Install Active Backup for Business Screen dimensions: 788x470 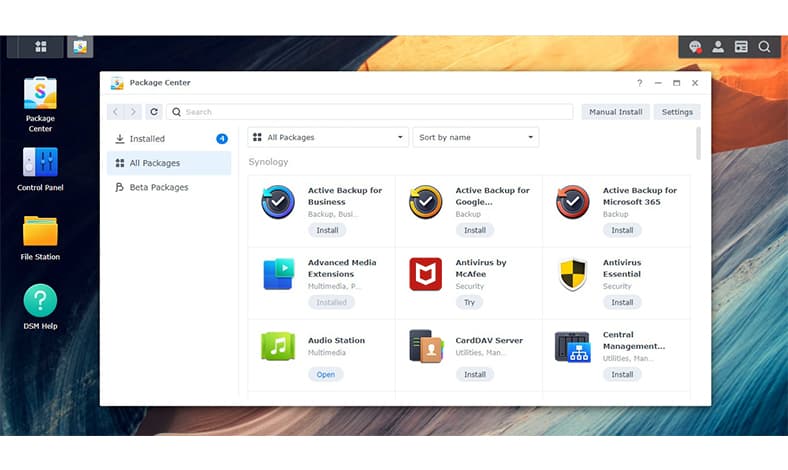pos(327,230)
